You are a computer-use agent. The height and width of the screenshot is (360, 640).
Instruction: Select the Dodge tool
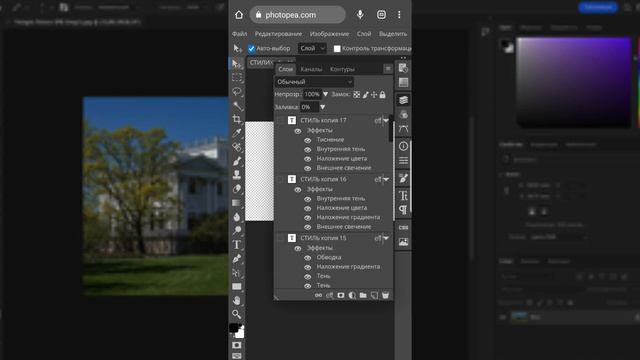coord(237,231)
